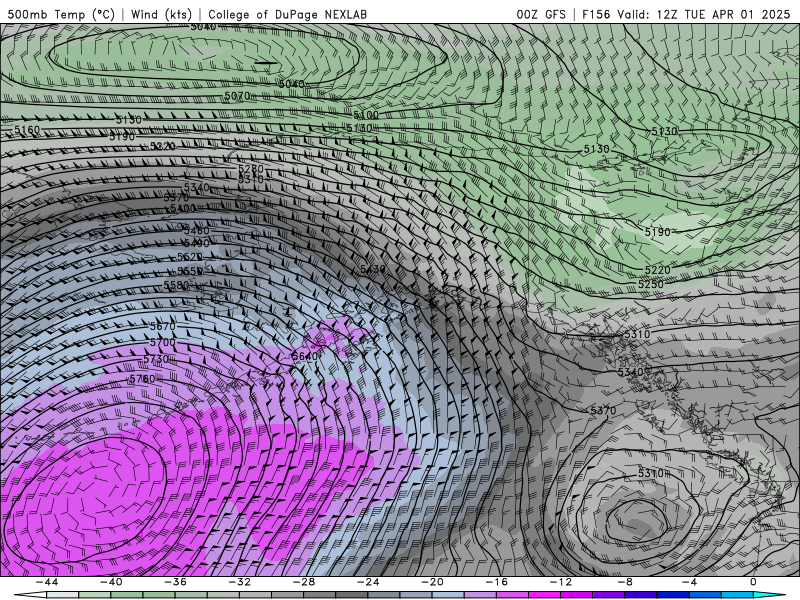Select the 5490 height contour label
Image resolution: width=800 pixels, height=600 pixels.
tap(196, 243)
